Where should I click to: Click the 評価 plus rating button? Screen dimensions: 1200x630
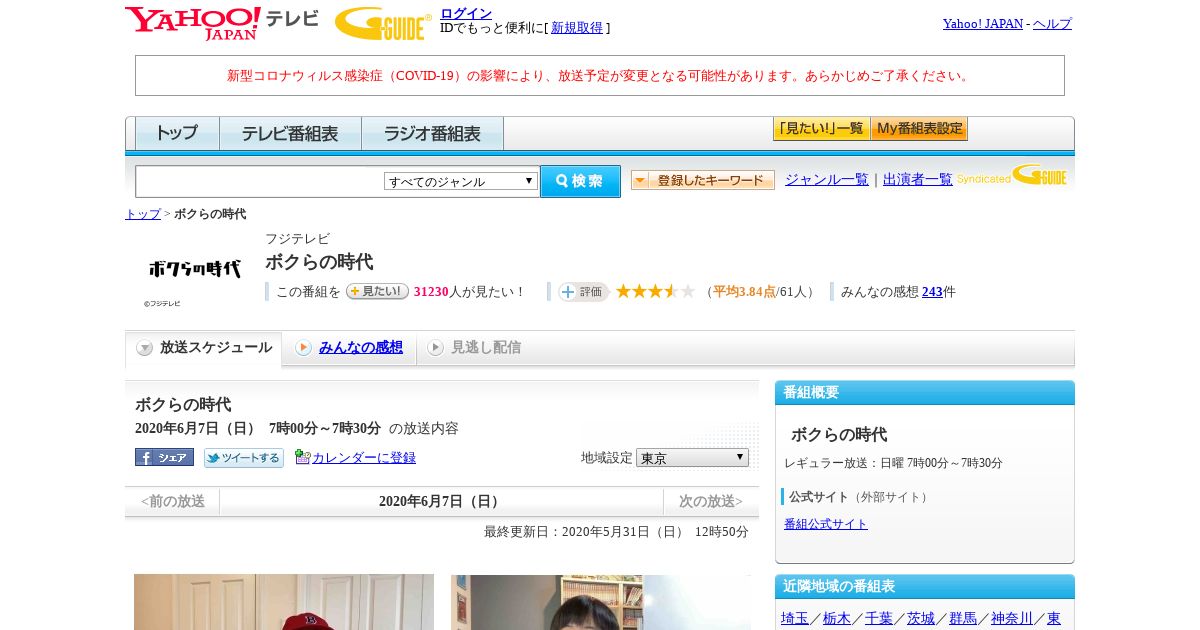point(584,291)
